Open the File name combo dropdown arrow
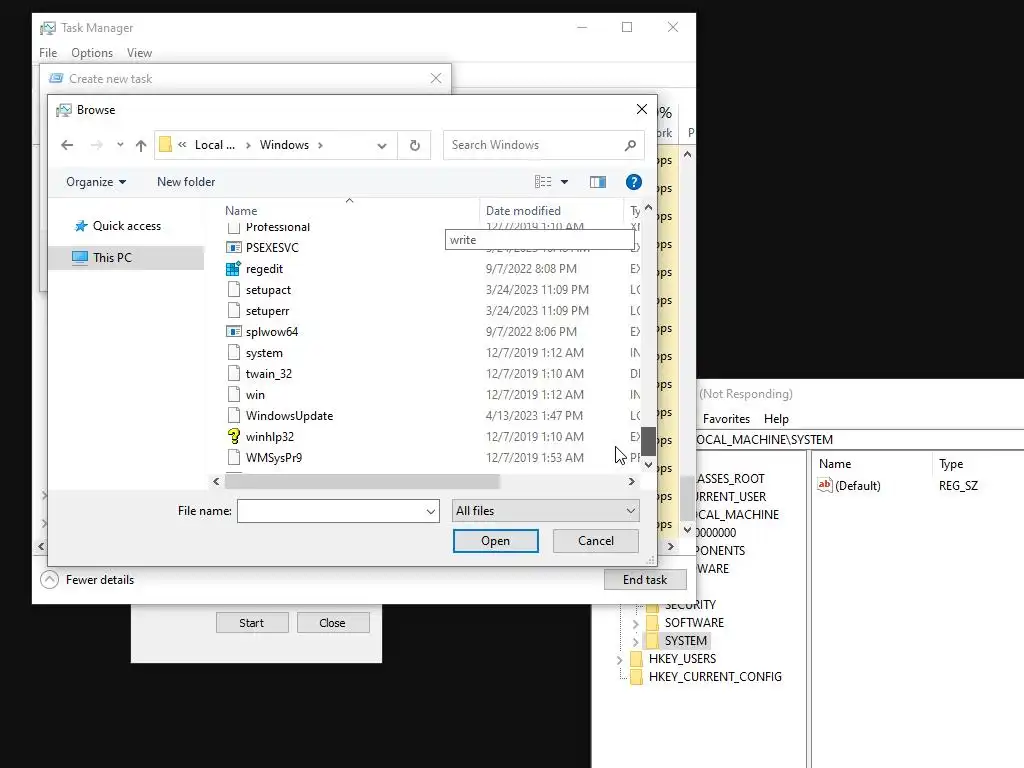The image size is (1024, 768). click(x=430, y=511)
